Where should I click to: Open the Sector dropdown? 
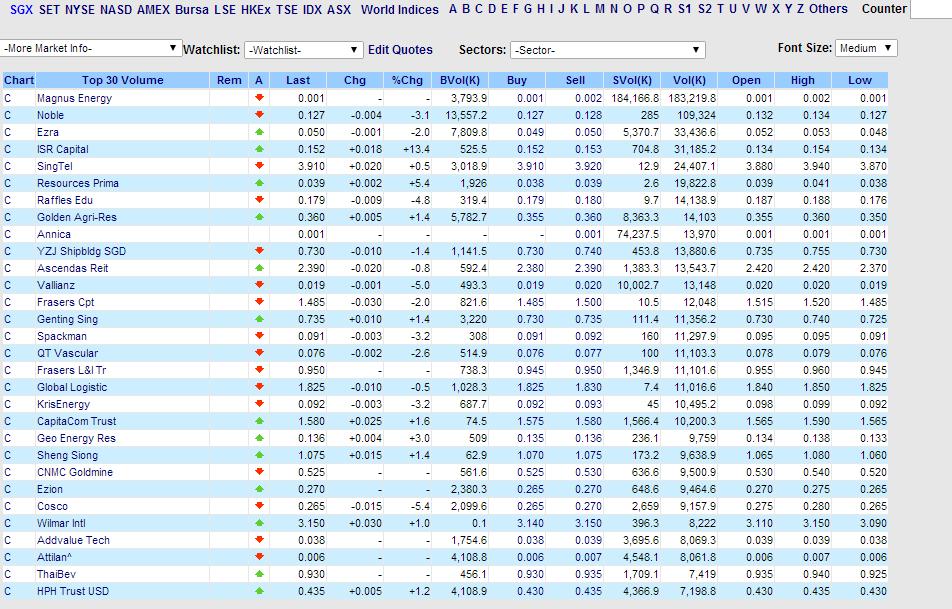point(608,50)
